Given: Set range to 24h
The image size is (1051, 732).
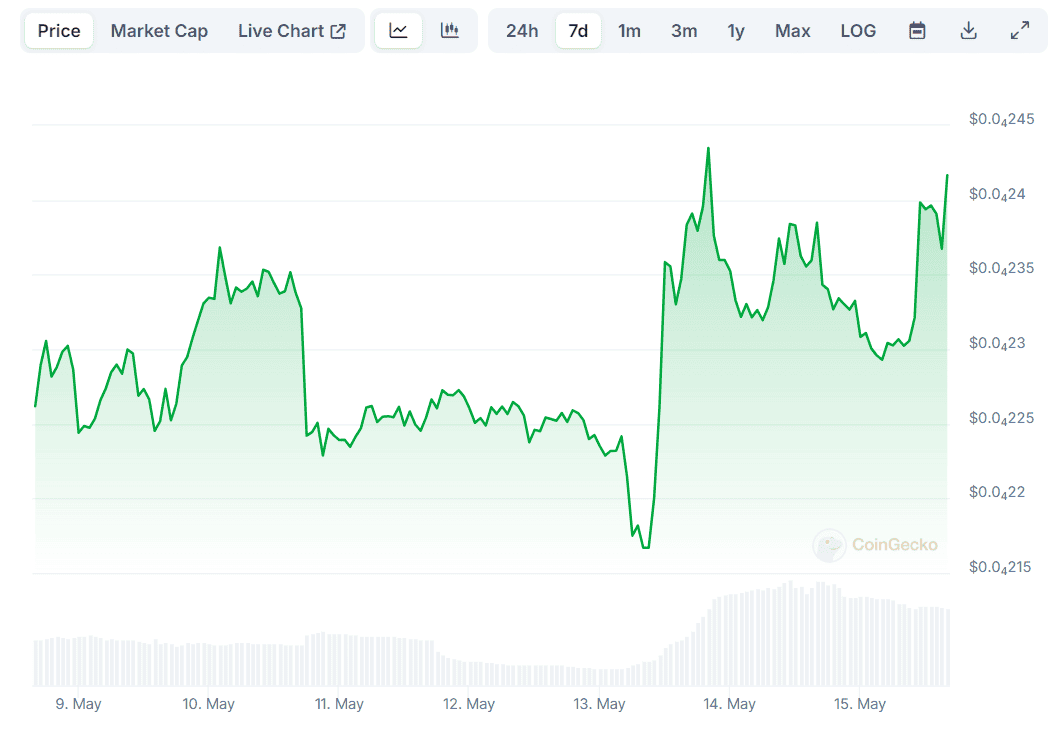Looking at the screenshot, I should [x=522, y=31].
